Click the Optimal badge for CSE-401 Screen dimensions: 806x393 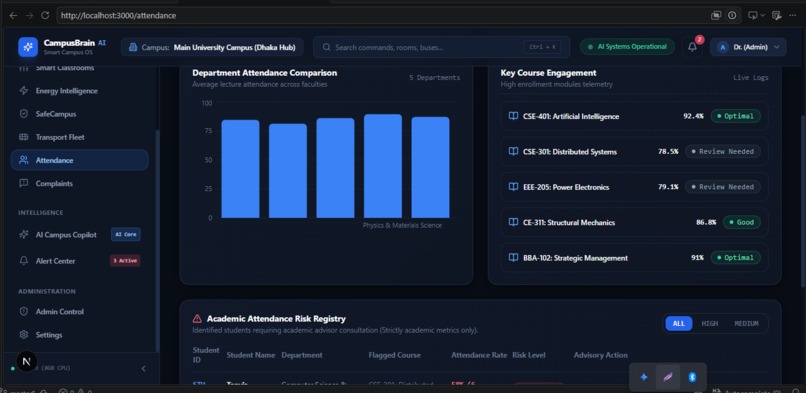[736, 116]
